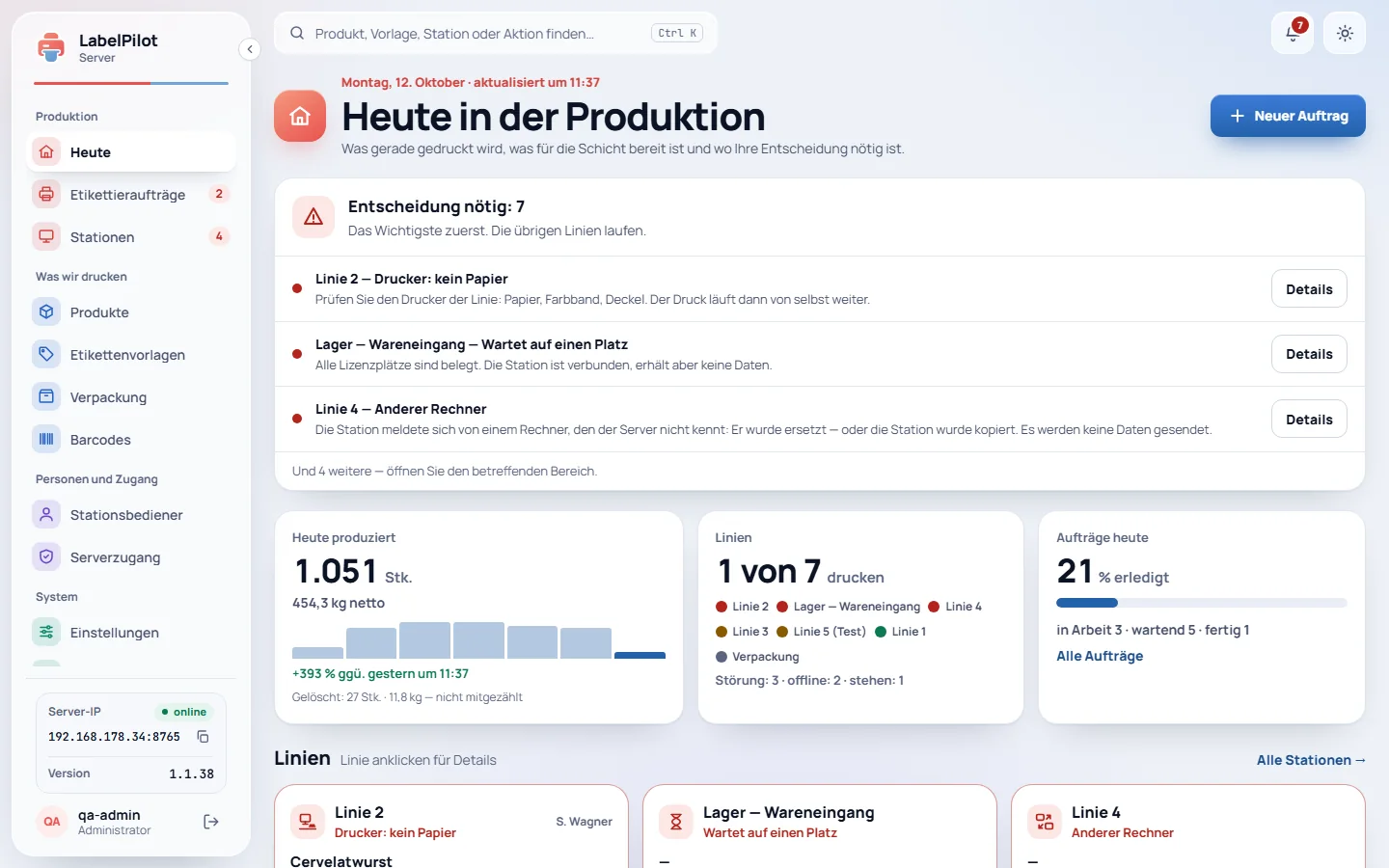Viewport: 1389px width, 868px height.
Task: Open the Linie 4 card icon
Action: [x=1044, y=822]
